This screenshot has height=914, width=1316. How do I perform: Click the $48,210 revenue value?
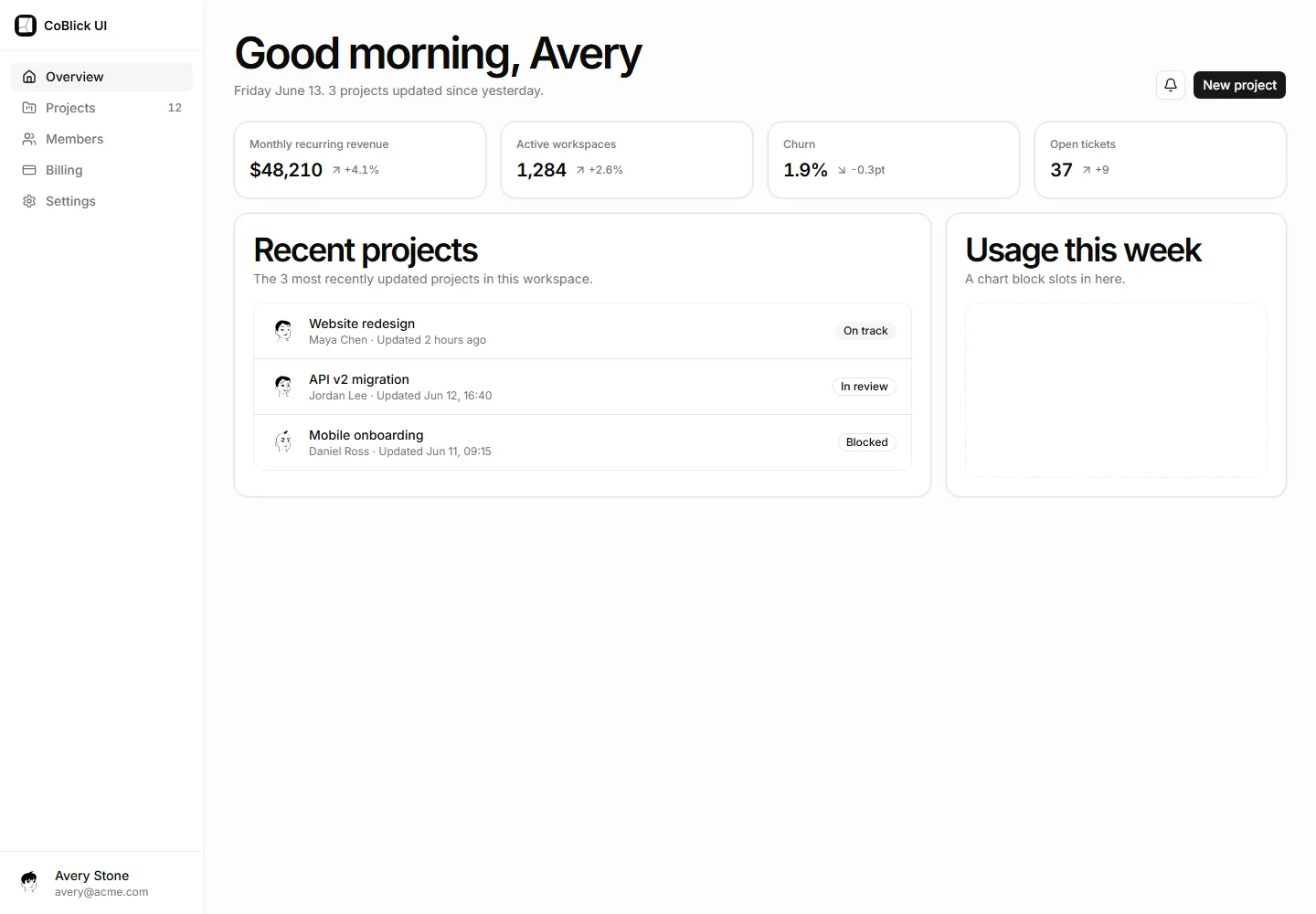(x=286, y=170)
